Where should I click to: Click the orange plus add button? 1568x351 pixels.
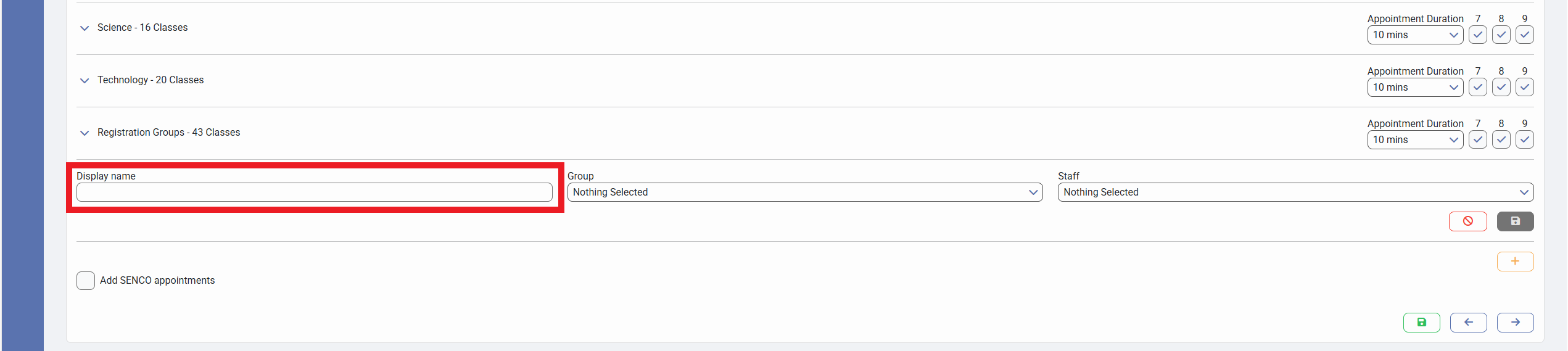click(1515, 262)
